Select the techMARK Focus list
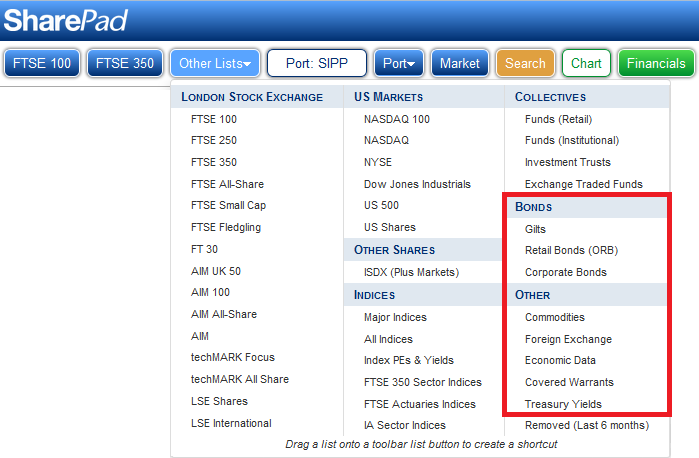This screenshot has width=699, height=458. pos(233,357)
